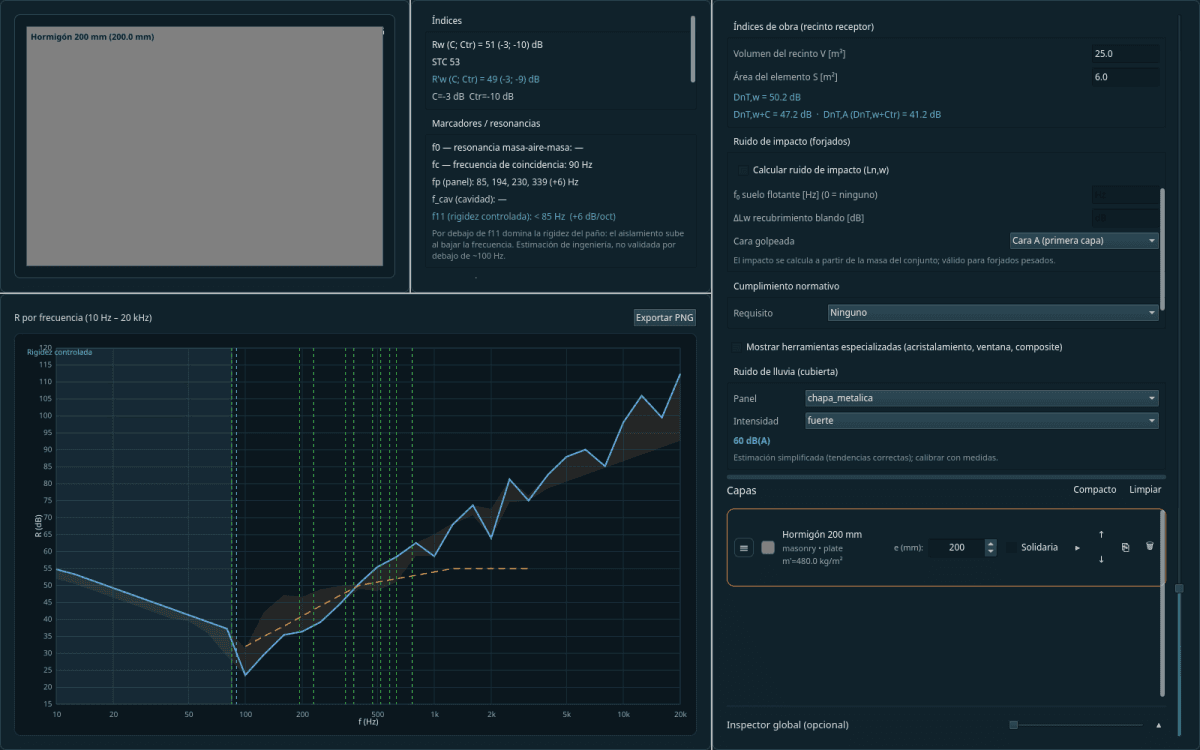
Task: Check the Solidaria option
Action: pyautogui.click(x=1012, y=548)
